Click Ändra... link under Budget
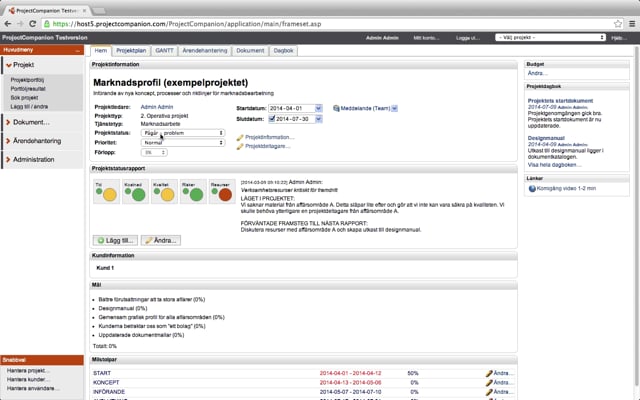The height and width of the screenshot is (400, 640). 538,73
